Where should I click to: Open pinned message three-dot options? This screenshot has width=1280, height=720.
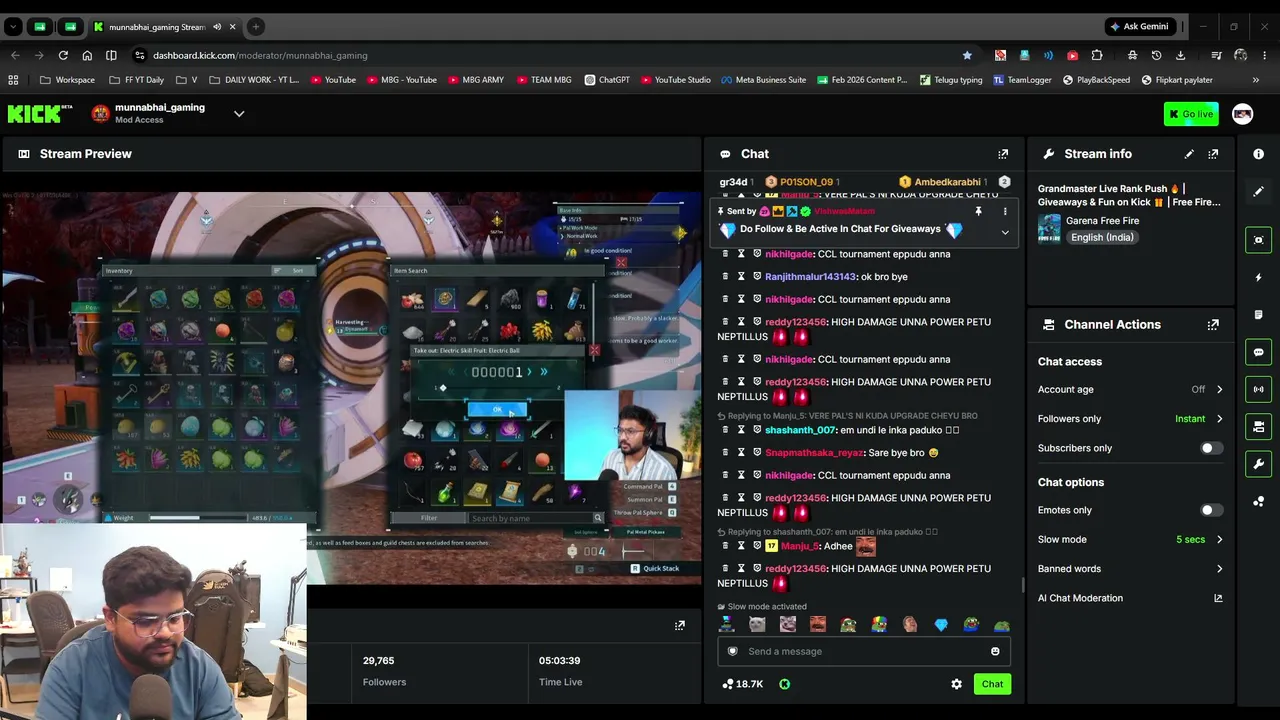tap(1005, 212)
